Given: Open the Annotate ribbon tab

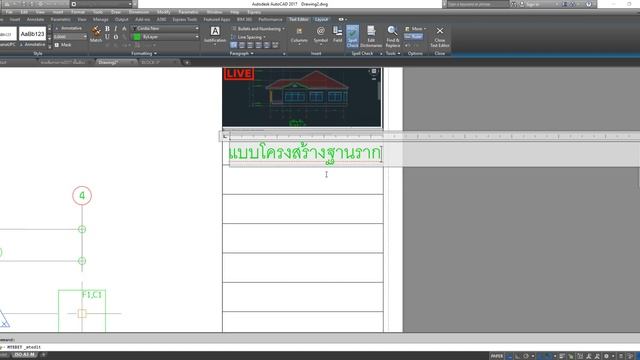Looking at the screenshot, I should [36, 19].
